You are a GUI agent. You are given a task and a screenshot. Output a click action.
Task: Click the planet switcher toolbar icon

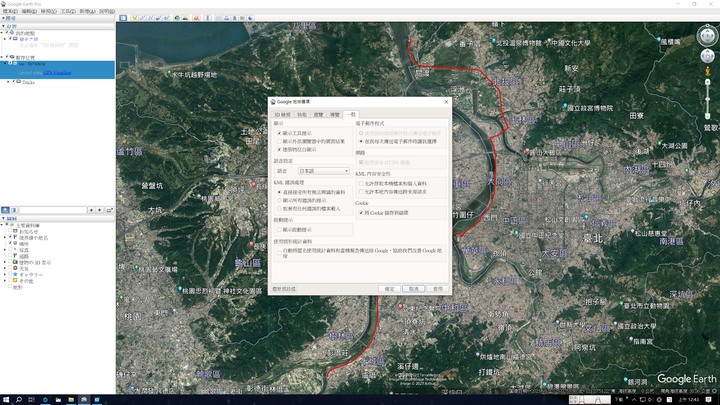196,18
